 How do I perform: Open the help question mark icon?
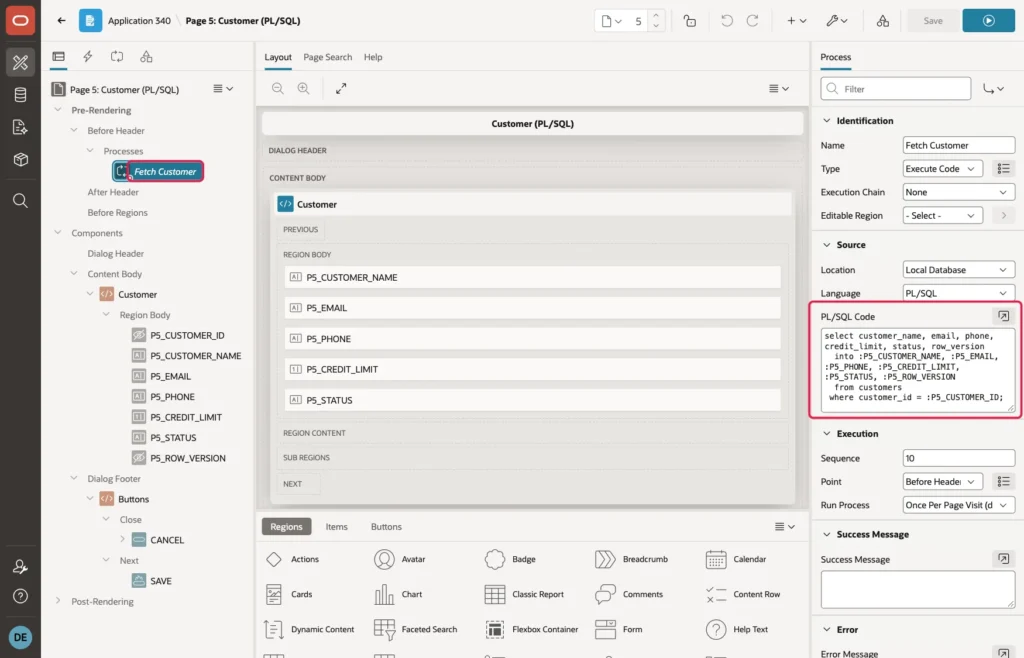pos(20,596)
